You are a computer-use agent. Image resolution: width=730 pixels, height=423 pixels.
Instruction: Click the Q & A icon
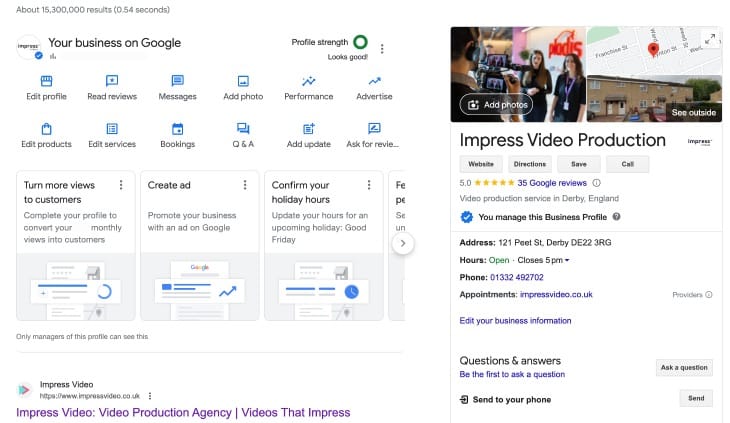coord(243,129)
